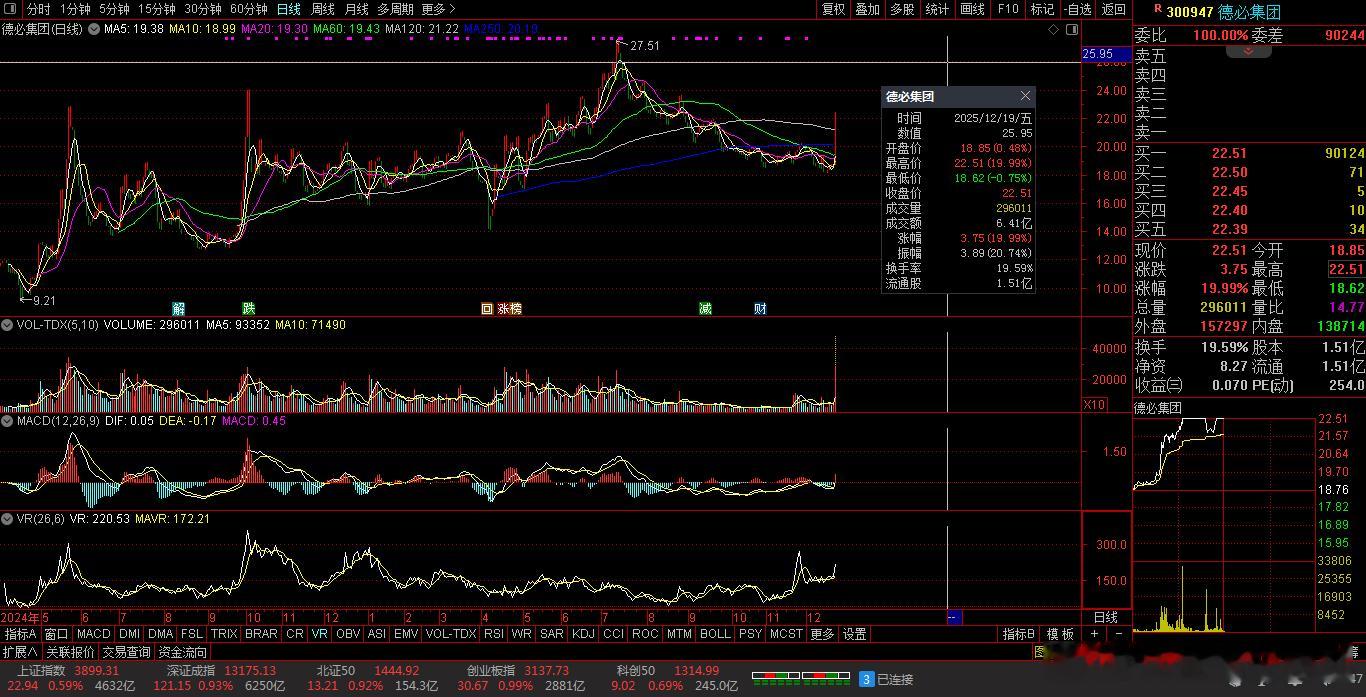Click the plus zoom button at bottom right
The width and height of the screenshot is (1366, 697).
(1095, 634)
